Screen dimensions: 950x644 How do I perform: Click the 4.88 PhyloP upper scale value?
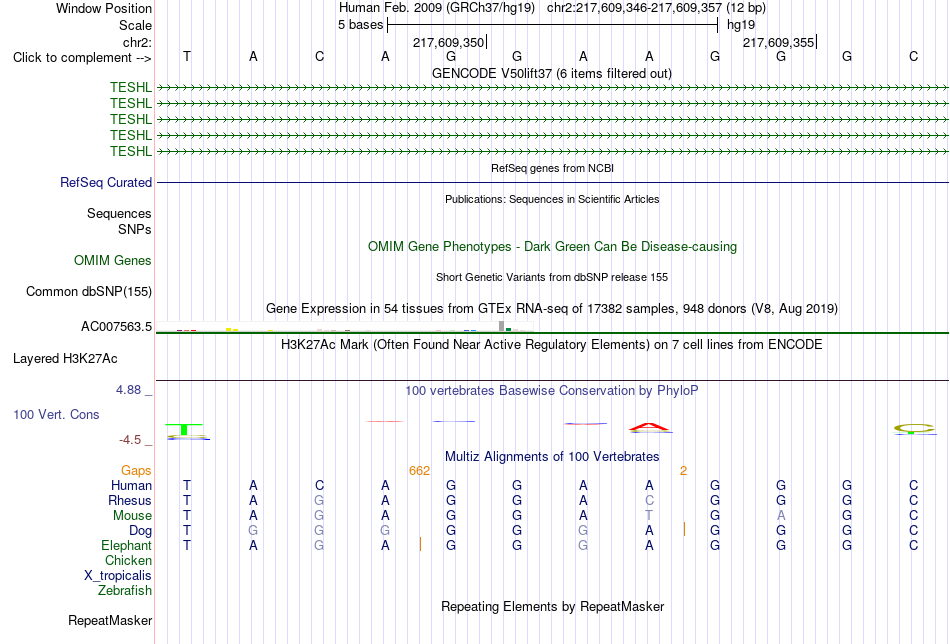128,390
